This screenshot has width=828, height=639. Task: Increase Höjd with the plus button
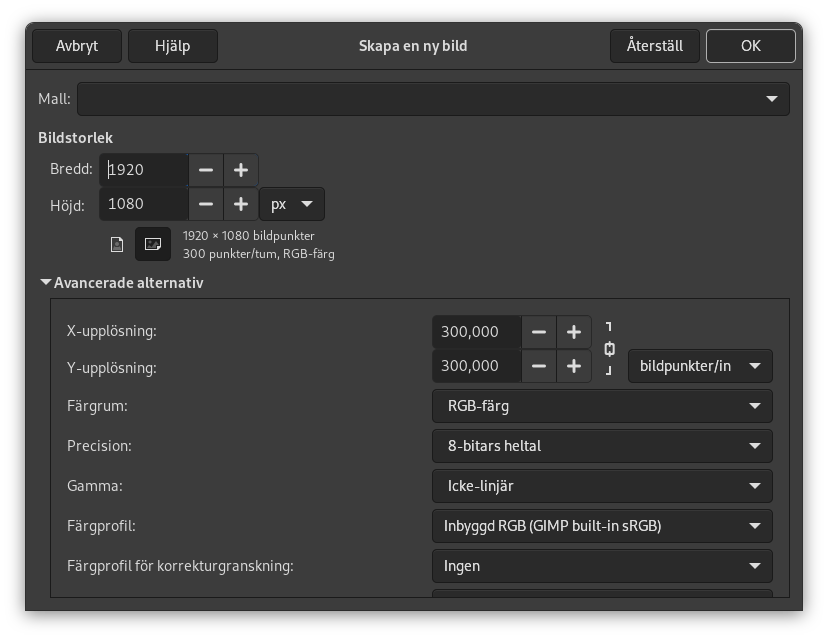click(x=240, y=203)
